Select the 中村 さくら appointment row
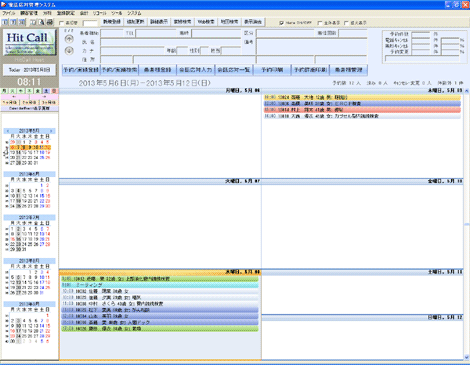The width and height of the screenshot is (470, 365). (160, 304)
